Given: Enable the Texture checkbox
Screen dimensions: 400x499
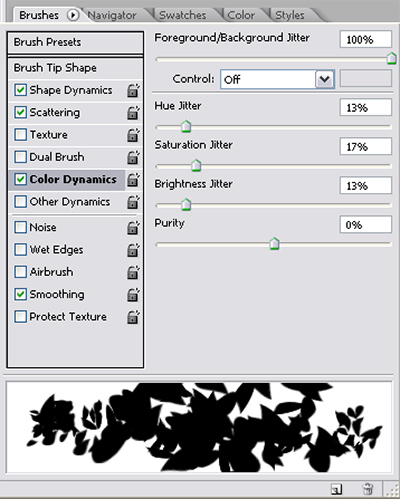Looking at the screenshot, I should 20,135.
